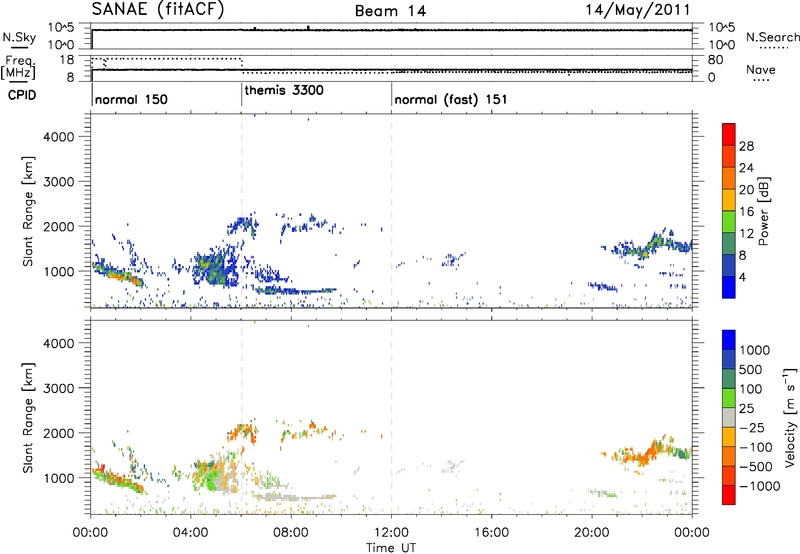
Task: Click the Velocity [m s⁻¹] colorbar label
Action: 790,417
